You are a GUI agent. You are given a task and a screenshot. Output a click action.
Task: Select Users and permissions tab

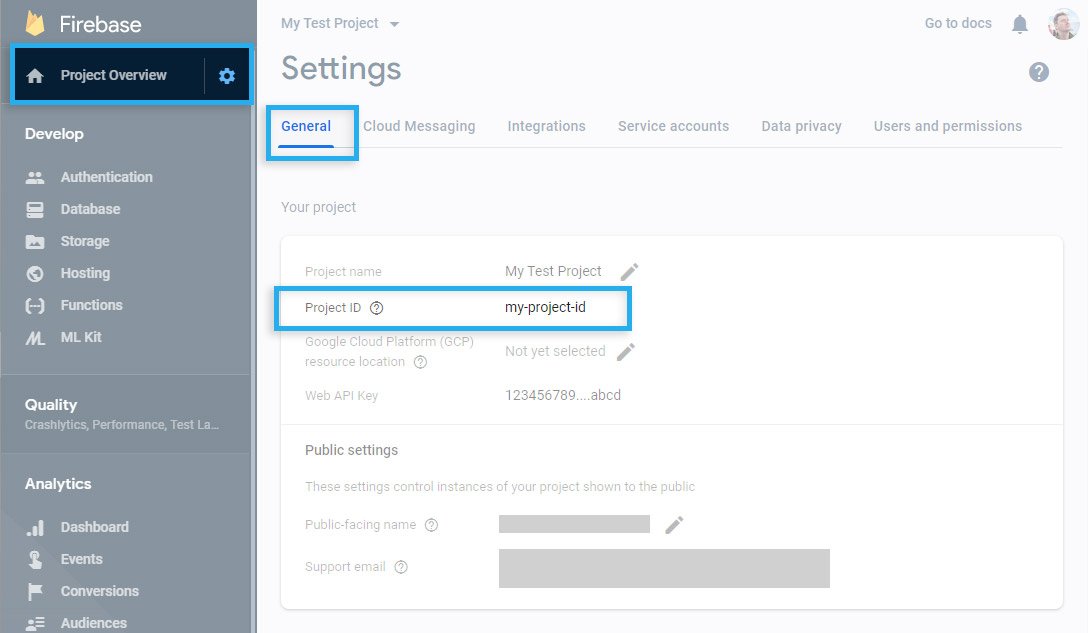[947, 126]
